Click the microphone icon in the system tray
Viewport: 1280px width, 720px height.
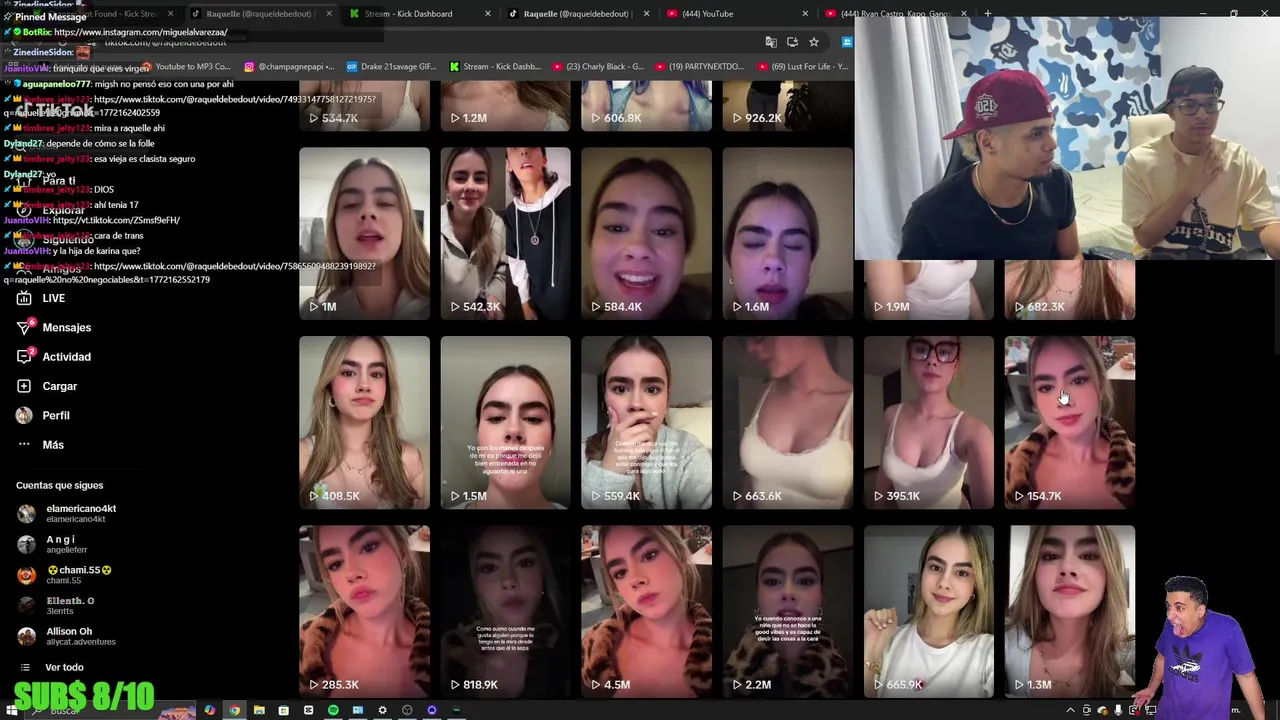coord(1118,710)
